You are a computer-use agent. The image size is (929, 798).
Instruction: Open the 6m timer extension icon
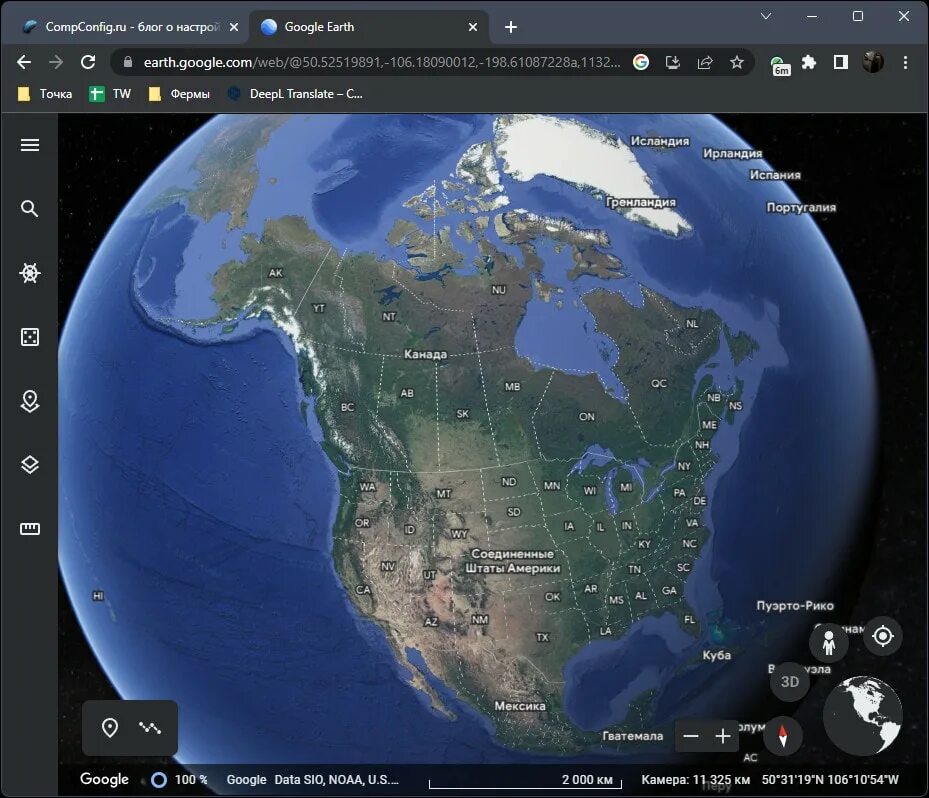(779, 65)
